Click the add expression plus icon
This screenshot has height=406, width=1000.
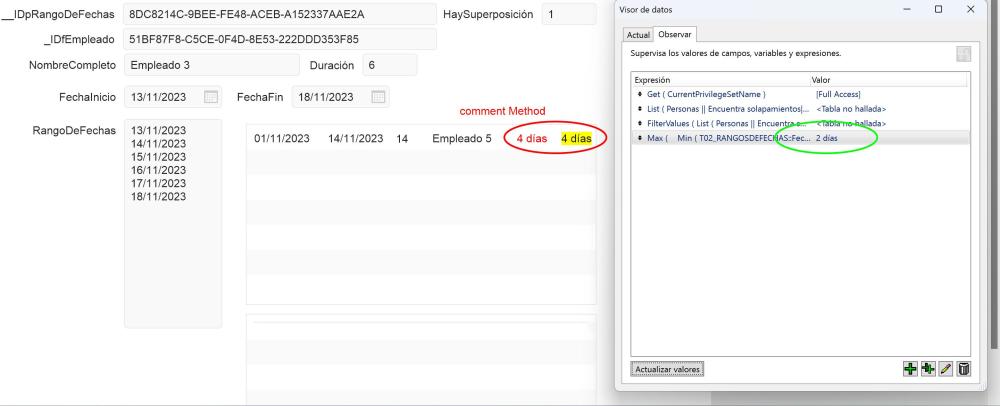[908, 369]
